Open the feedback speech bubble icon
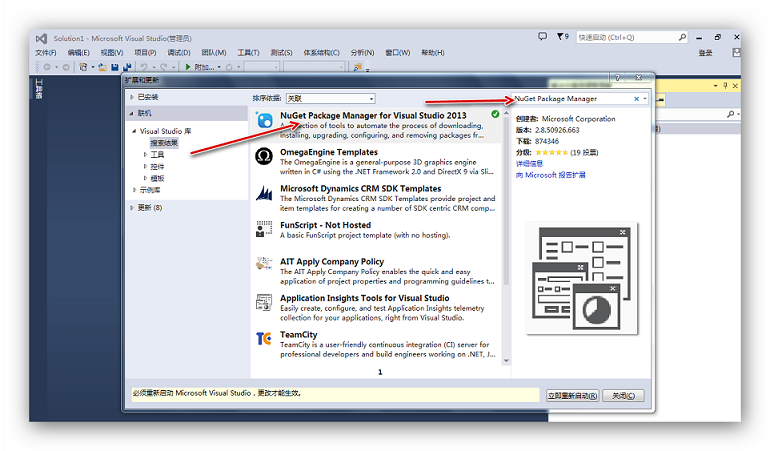This screenshot has width=770, height=451. click(542, 36)
